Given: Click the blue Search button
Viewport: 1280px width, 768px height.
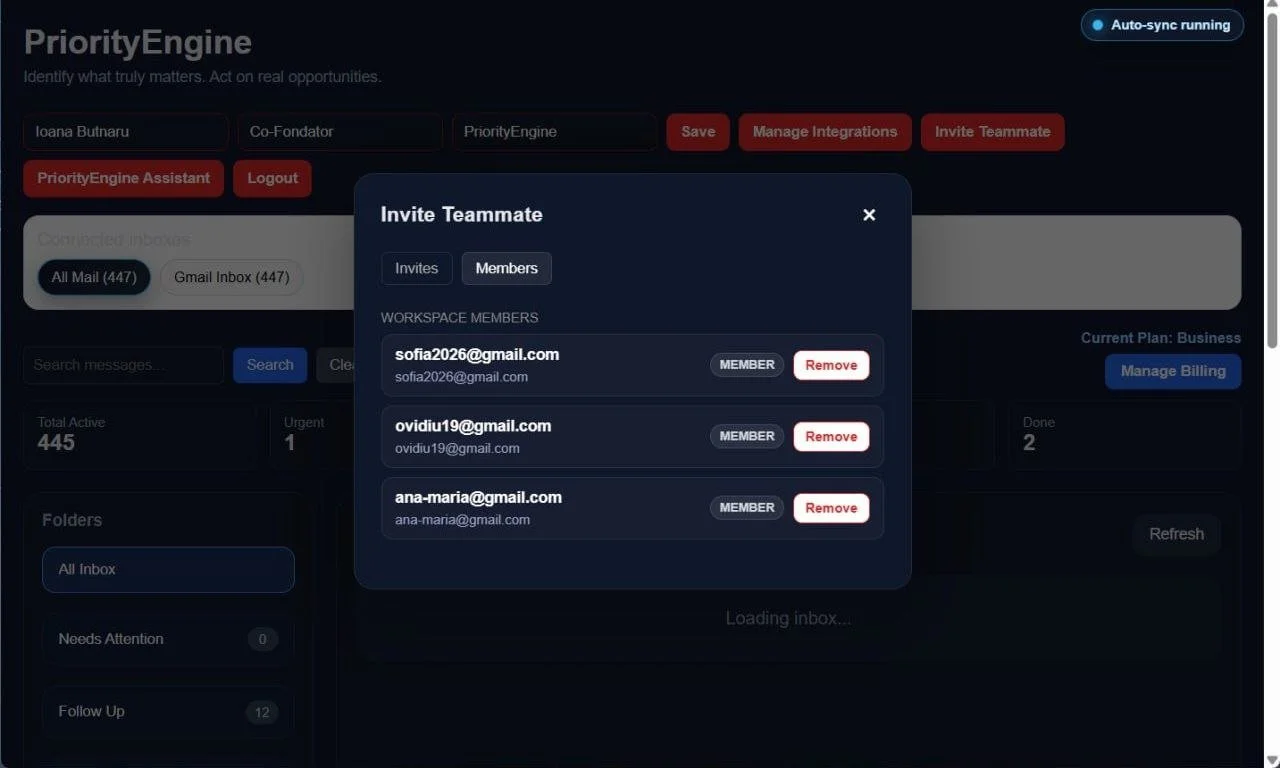Looking at the screenshot, I should click(x=270, y=365).
